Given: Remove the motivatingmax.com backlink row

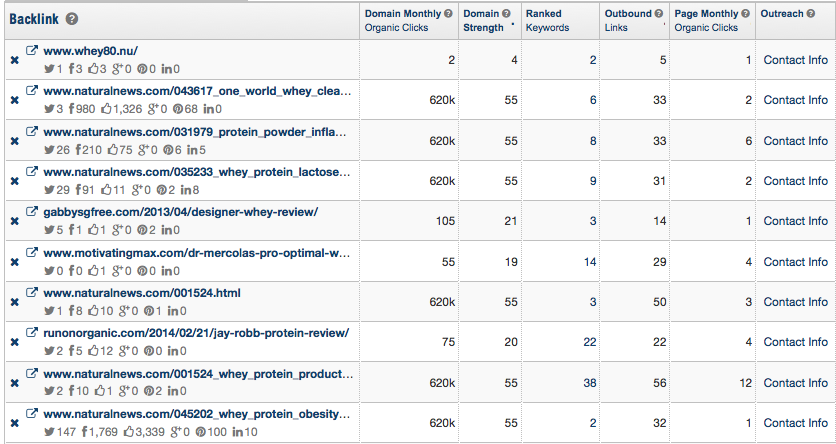Looking at the screenshot, I should pyautogui.click(x=15, y=262).
